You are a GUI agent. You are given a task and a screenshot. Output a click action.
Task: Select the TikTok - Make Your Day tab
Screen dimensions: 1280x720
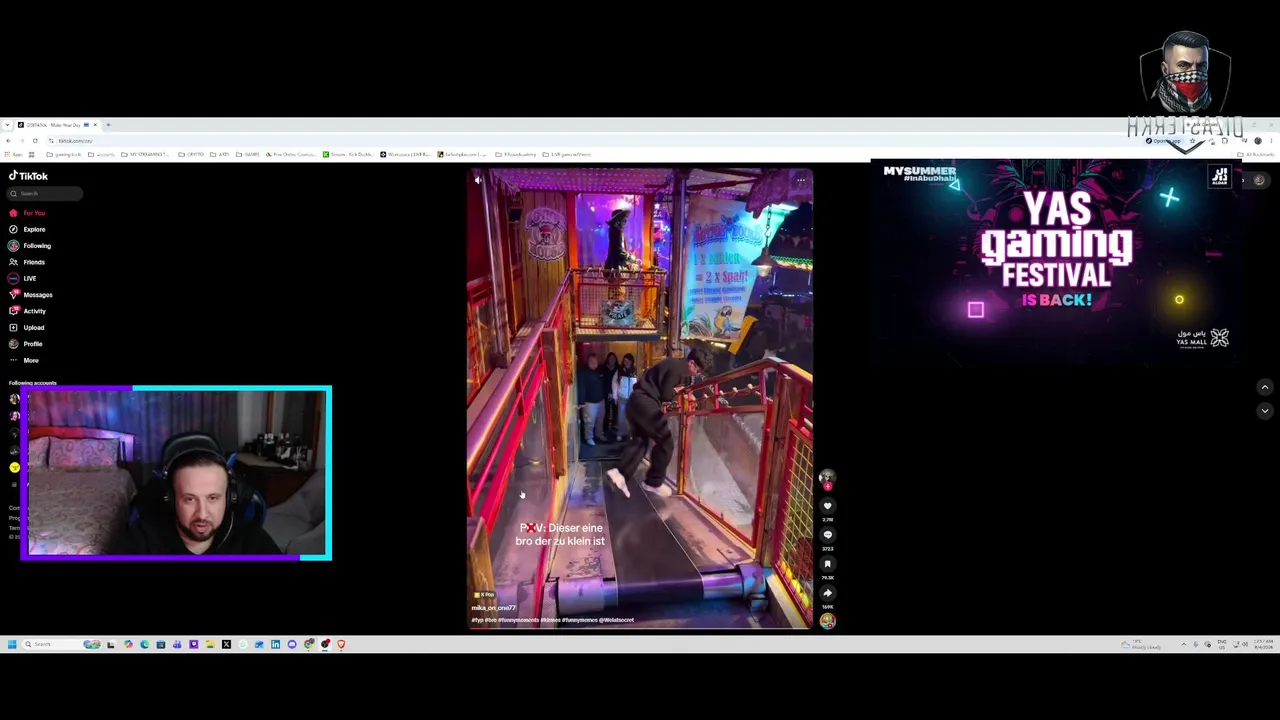(x=56, y=125)
